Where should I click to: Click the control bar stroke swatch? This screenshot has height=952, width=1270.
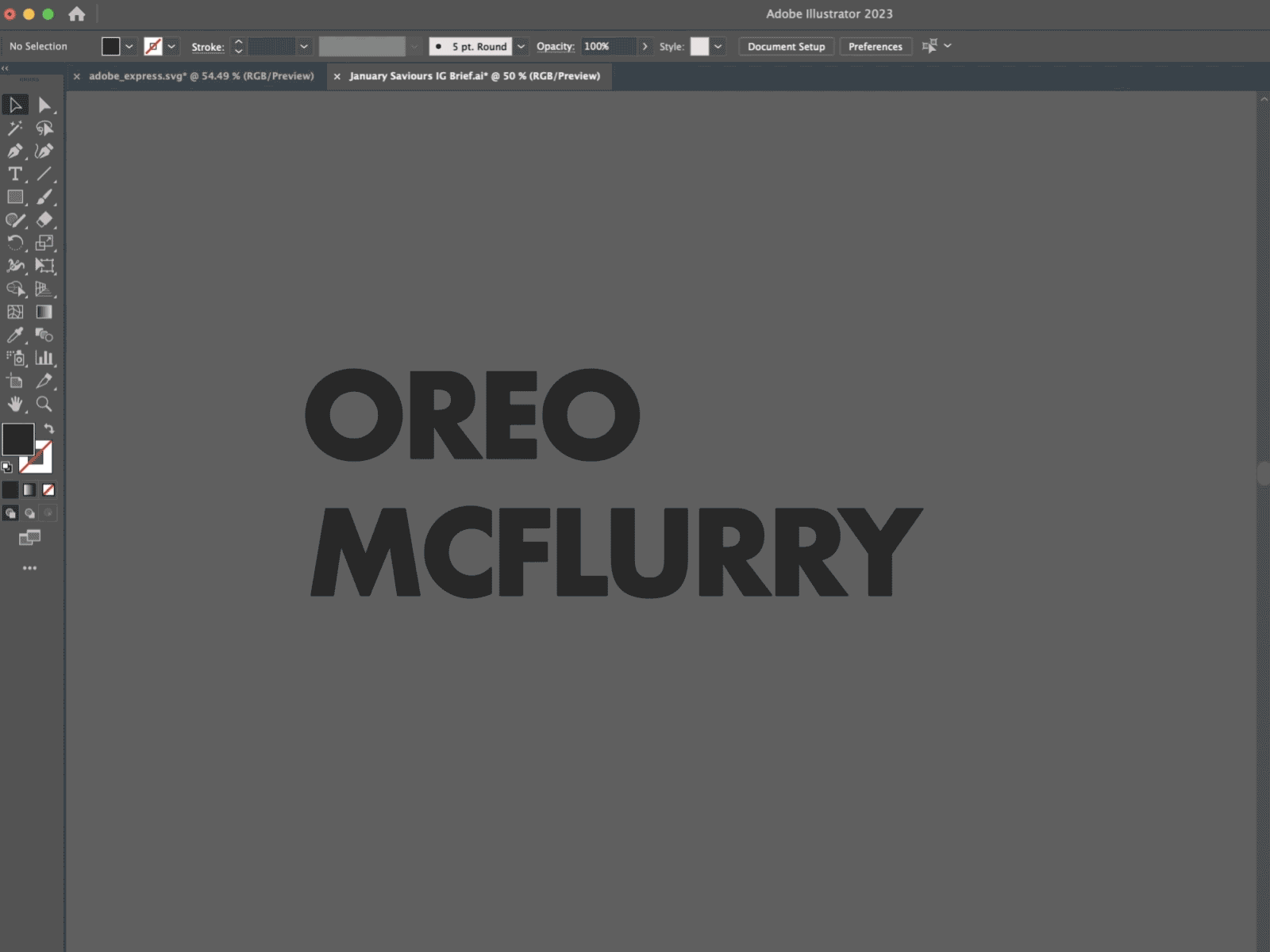click(x=153, y=46)
